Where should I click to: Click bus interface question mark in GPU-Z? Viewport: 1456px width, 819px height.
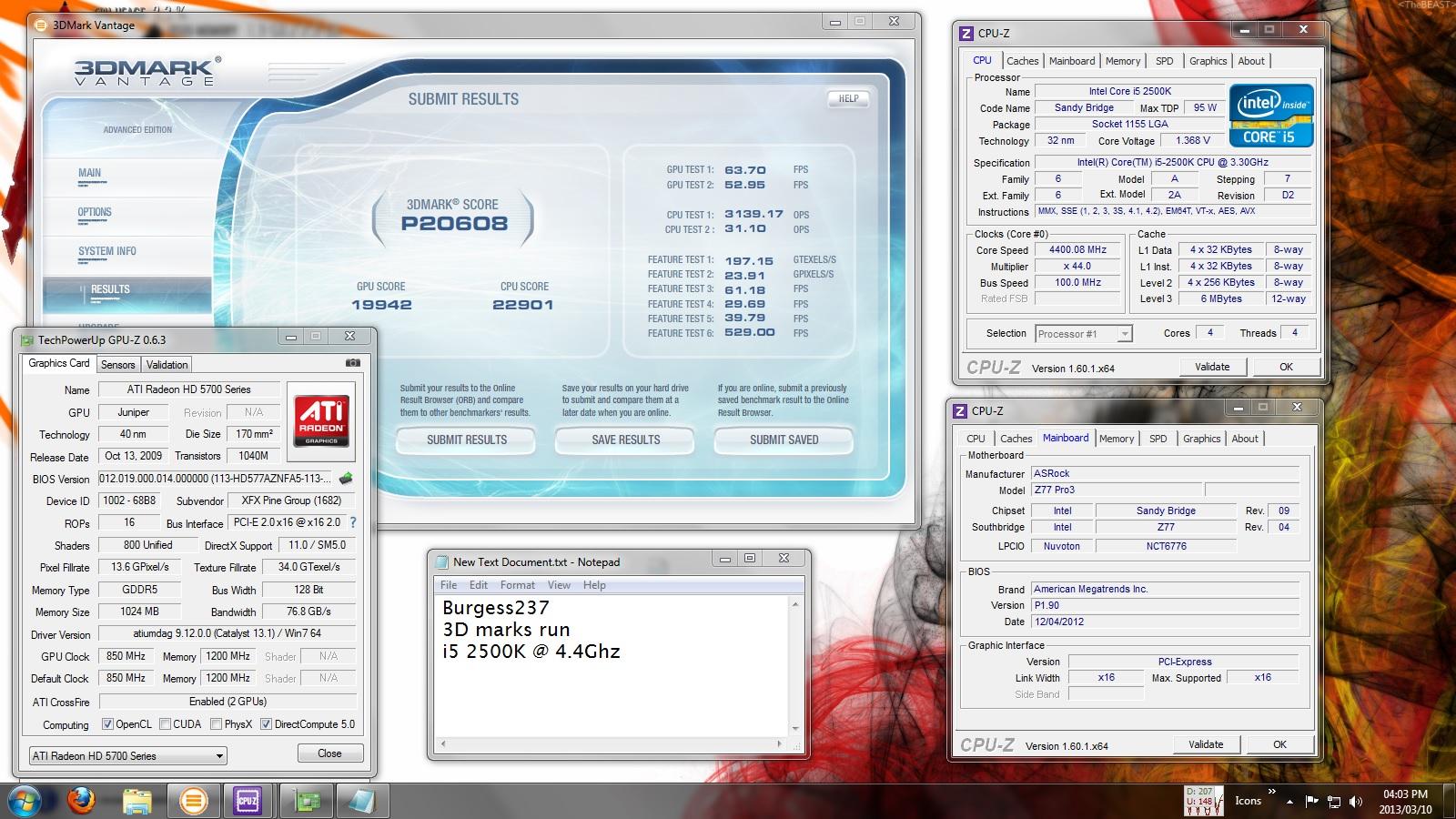click(353, 522)
